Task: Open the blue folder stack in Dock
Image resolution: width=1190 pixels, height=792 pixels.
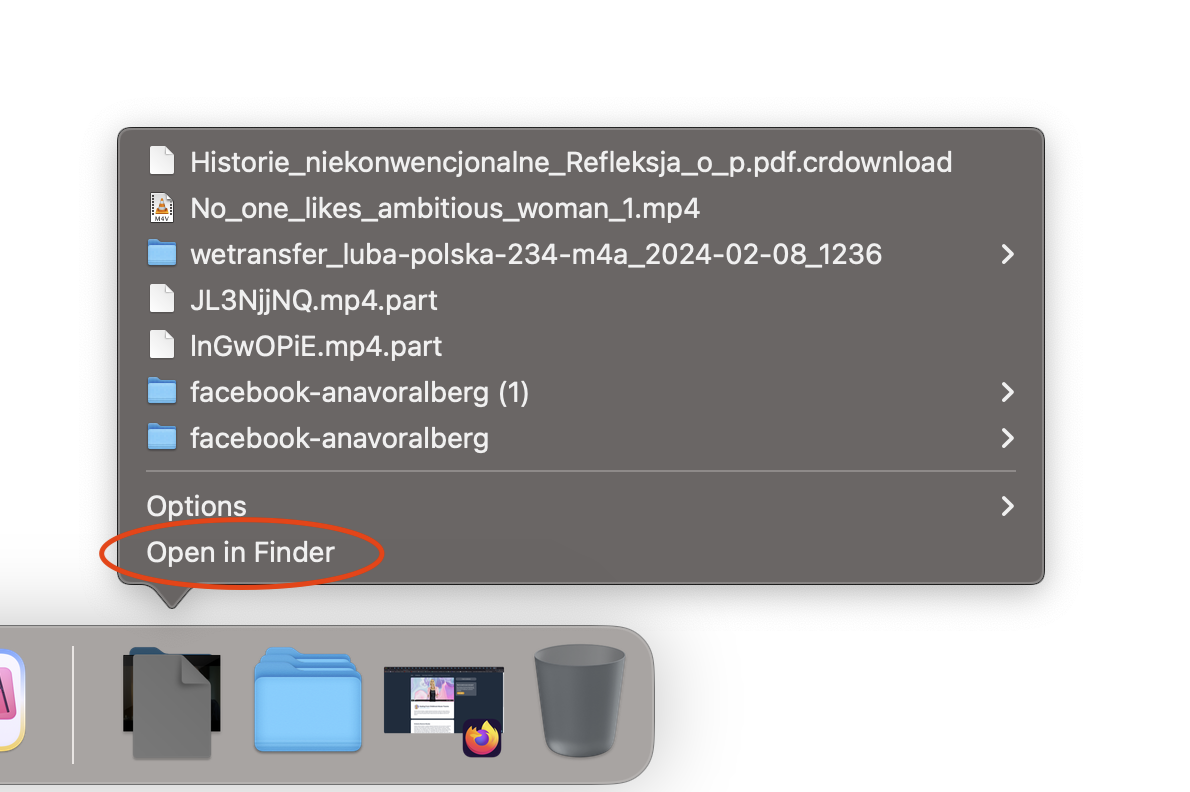Action: [307, 699]
